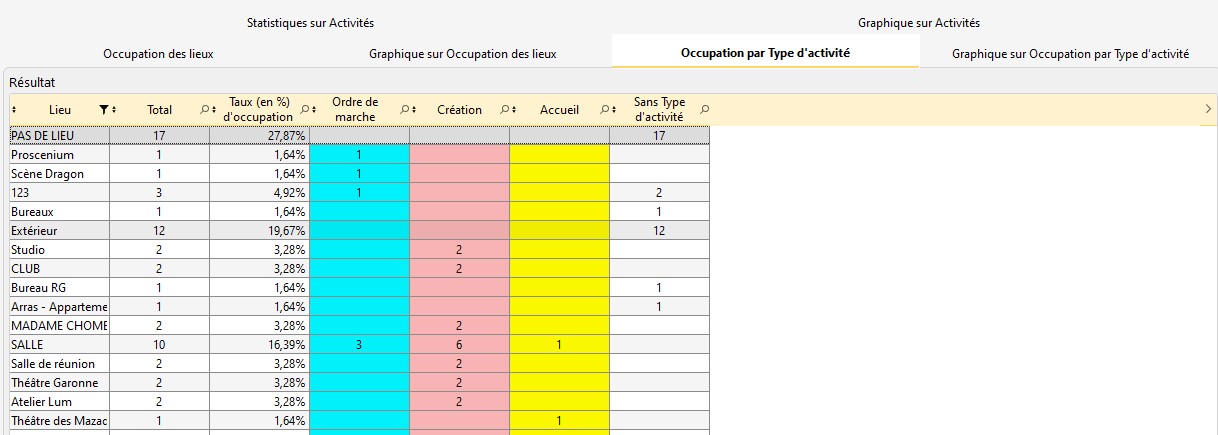Select the PAS DE LIEU row
Image resolution: width=1218 pixels, height=435 pixels.
coord(58,136)
